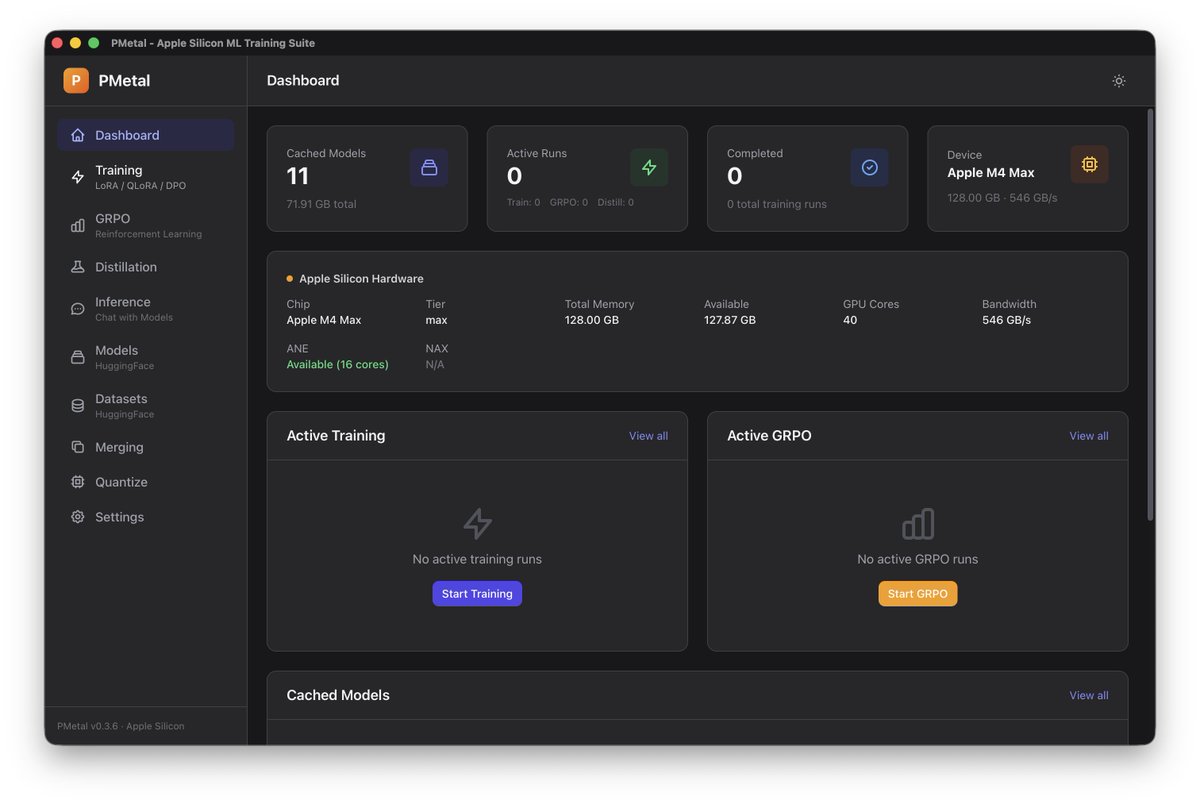Click the "Train: 0" counter

coord(523,202)
